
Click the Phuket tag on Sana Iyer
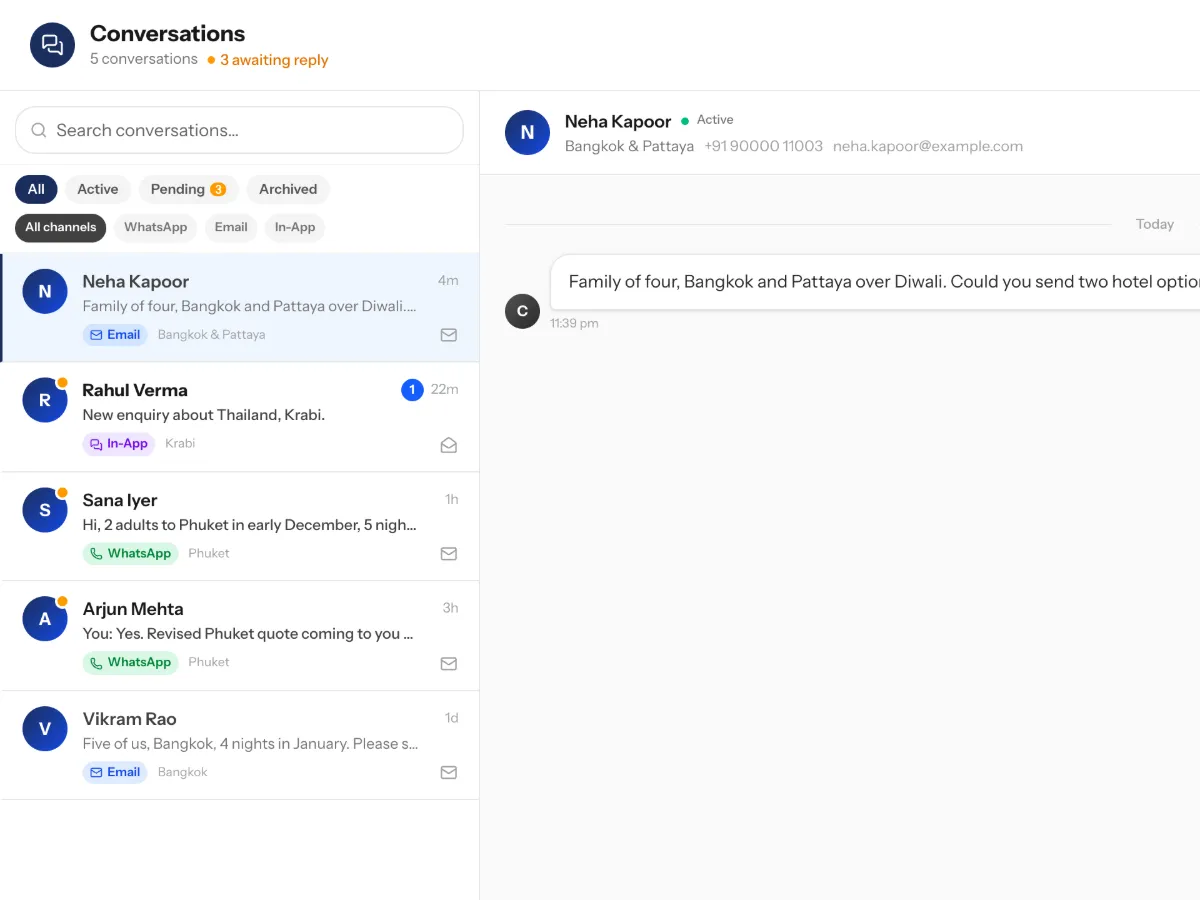[209, 553]
